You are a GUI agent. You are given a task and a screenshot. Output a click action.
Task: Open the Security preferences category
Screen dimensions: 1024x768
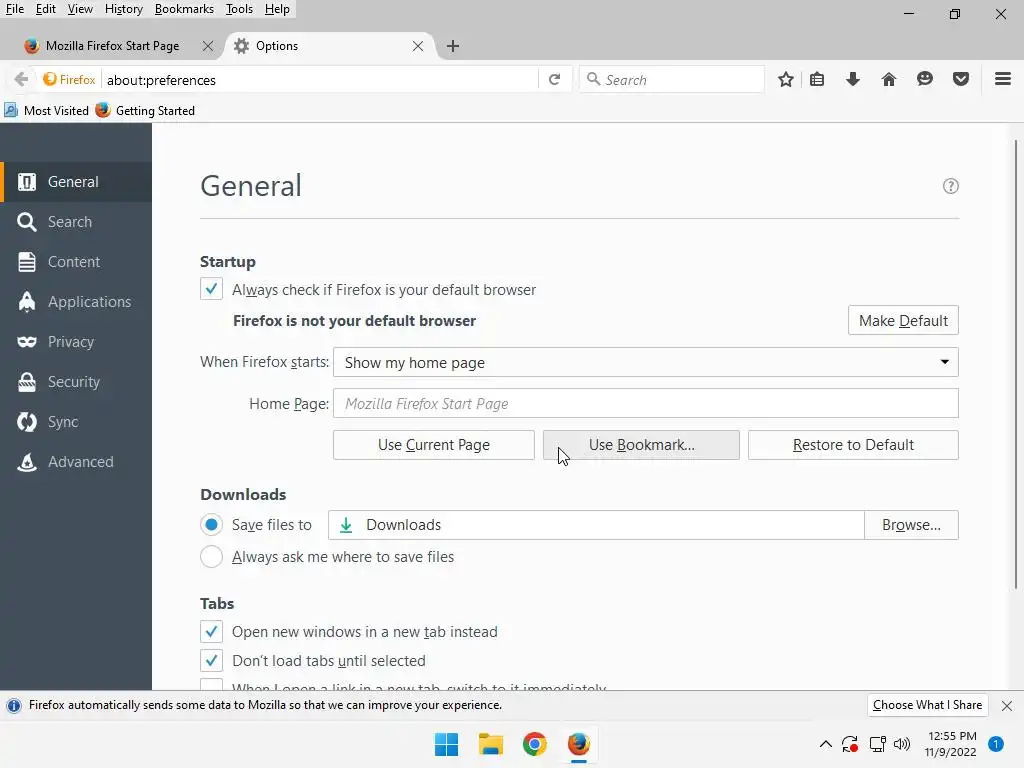pos(76,381)
